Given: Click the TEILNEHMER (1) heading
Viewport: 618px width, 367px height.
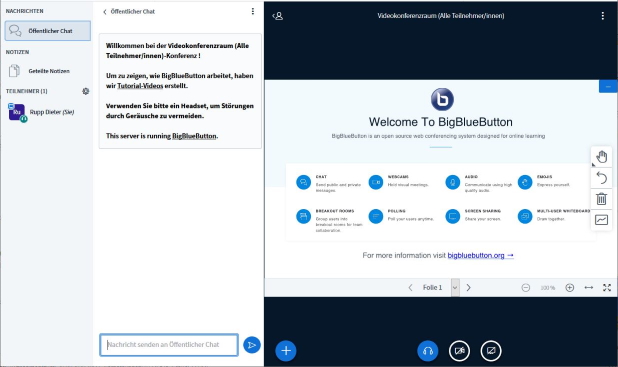Looking at the screenshot, I should 26,91.
